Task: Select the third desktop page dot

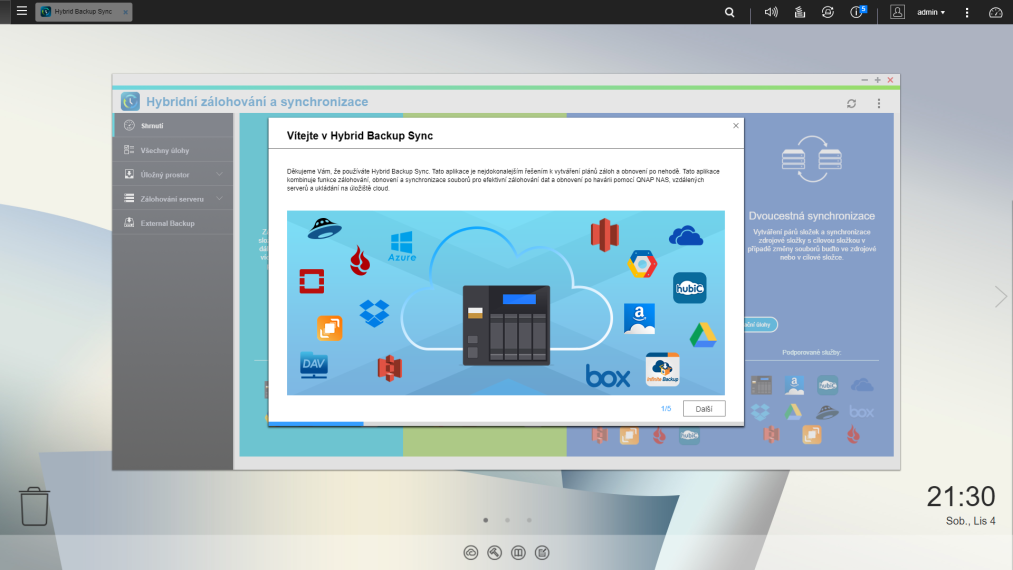Action: 529,520
